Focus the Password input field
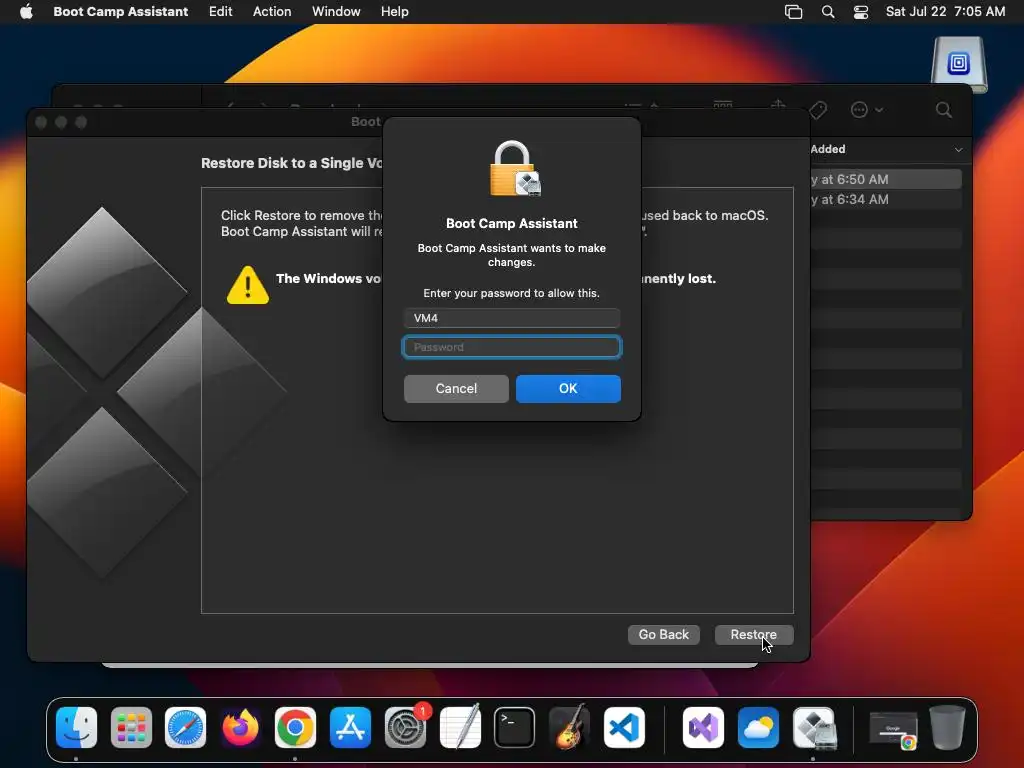 [x=511, y=347]
